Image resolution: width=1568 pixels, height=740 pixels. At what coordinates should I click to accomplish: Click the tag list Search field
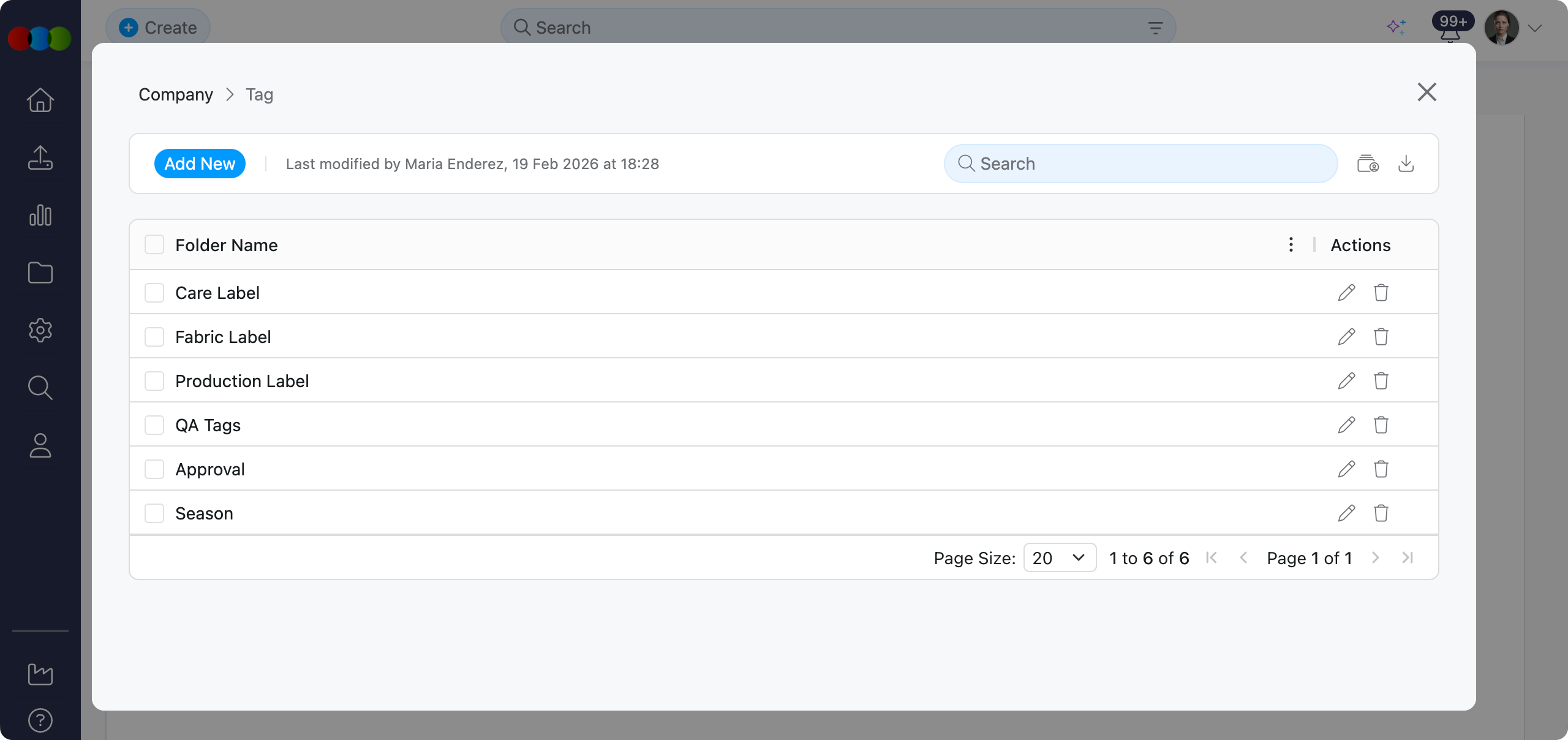[x=1140, y=164]
